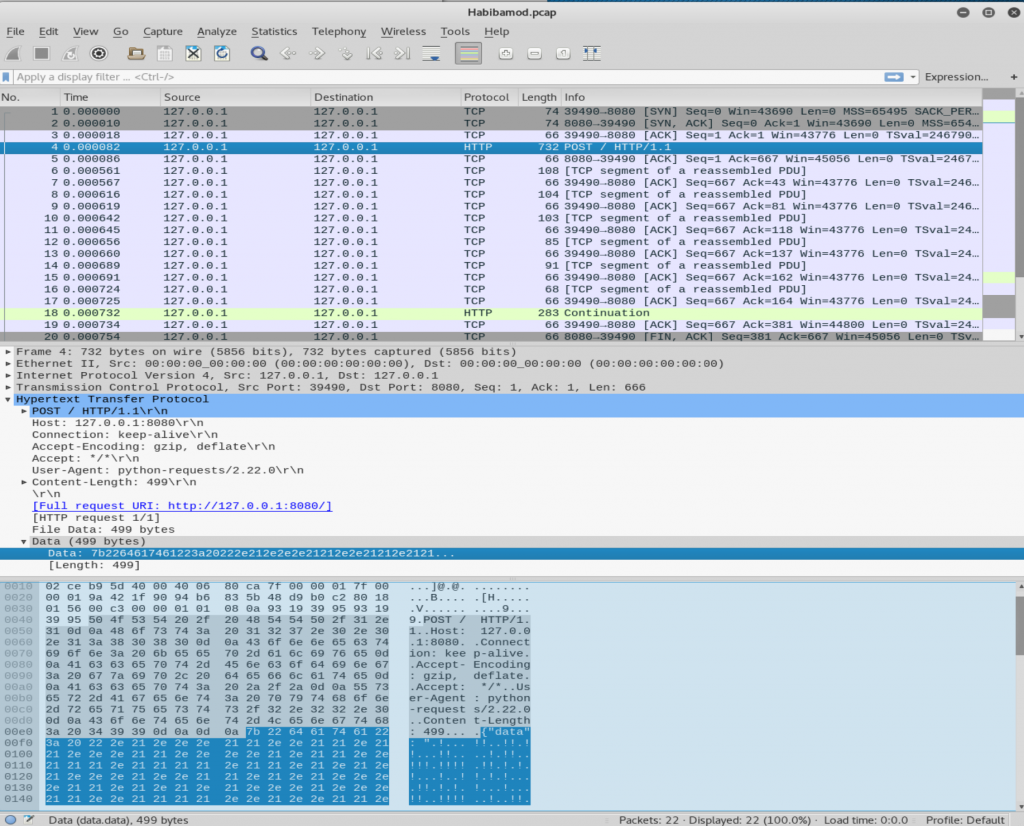Expand the Content-Length: 499 field
Screen dimensions: 1024x826
coord(24,482)
